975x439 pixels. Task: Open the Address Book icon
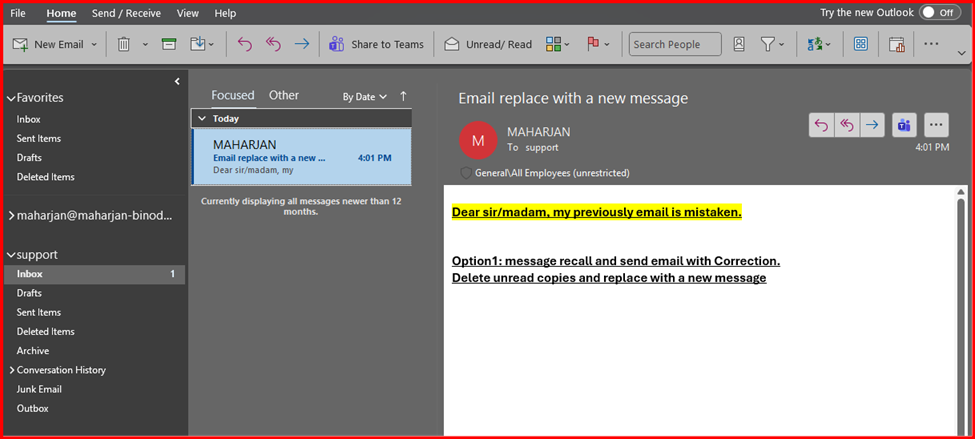click(739, 44)
